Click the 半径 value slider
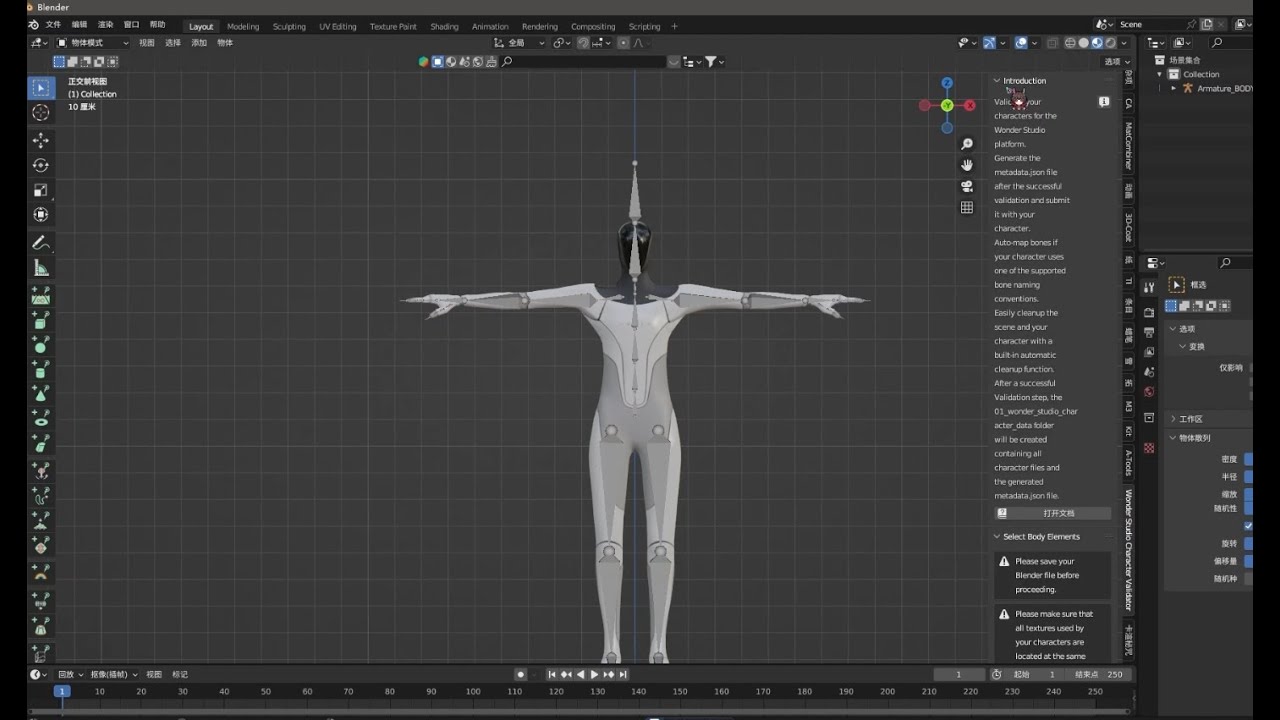The height and width of the screenshot is (720, 1280). click(x=1248, y=477)
